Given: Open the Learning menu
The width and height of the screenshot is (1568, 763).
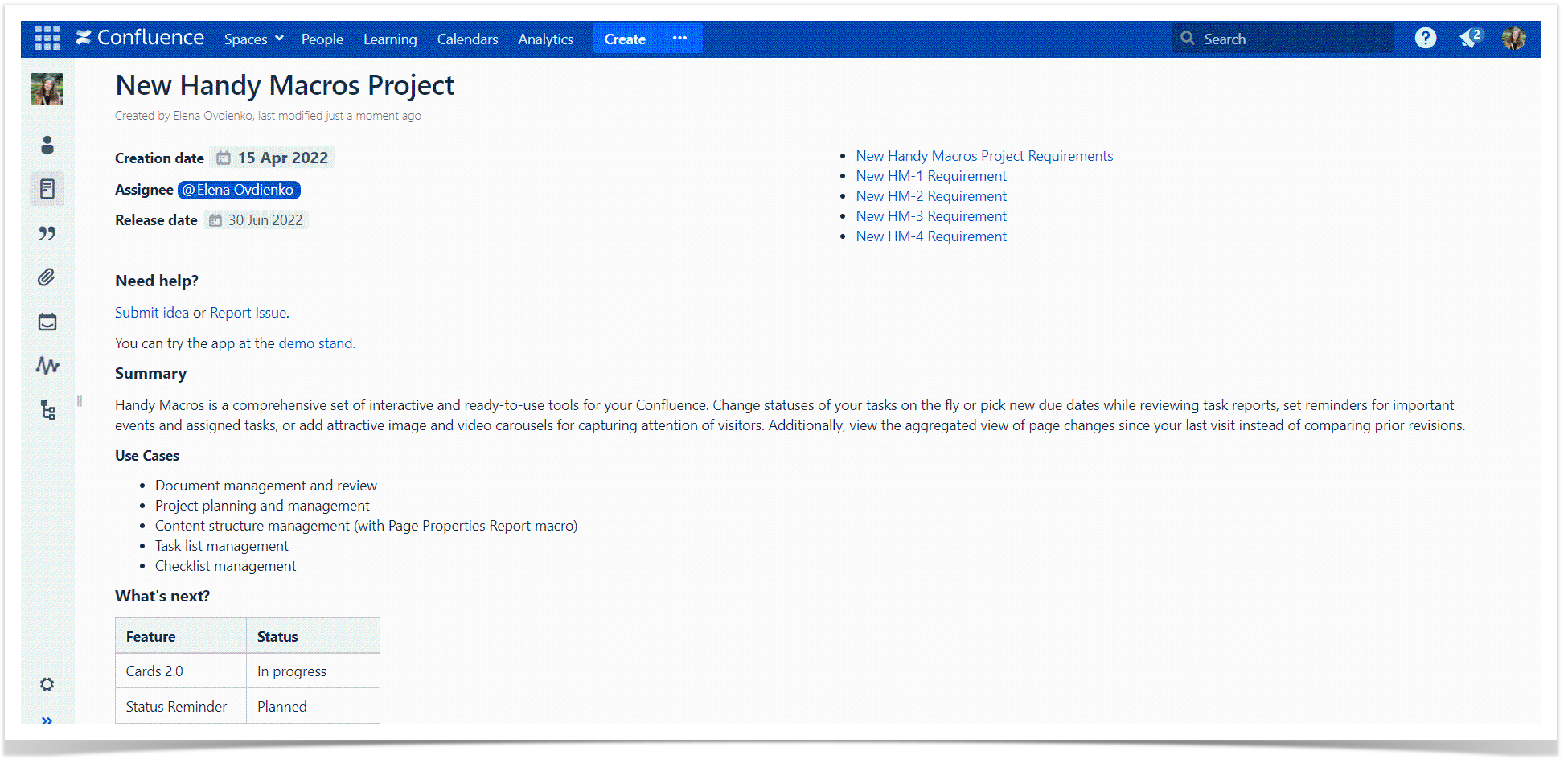Looking at the screenshot, I should pyautogui.click(x=390, y=39).
